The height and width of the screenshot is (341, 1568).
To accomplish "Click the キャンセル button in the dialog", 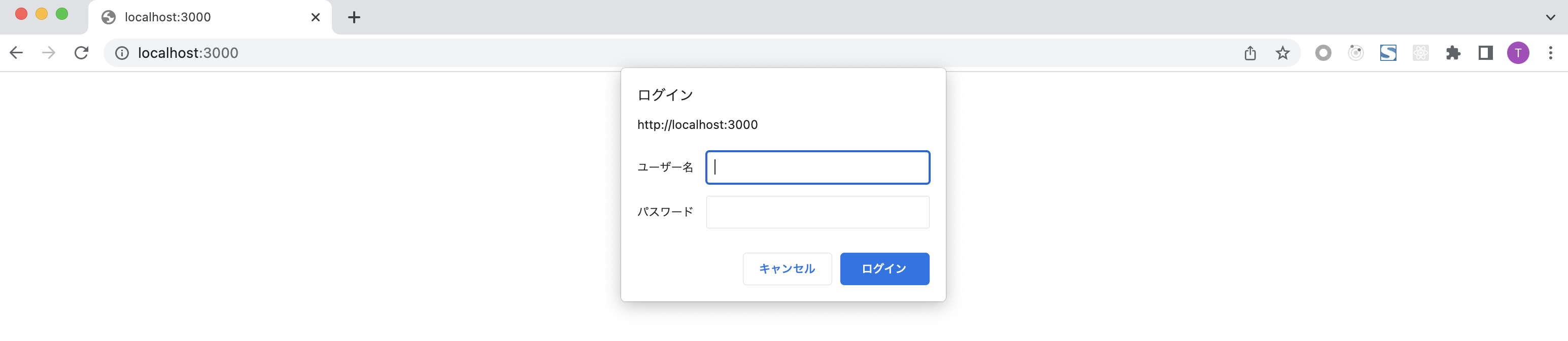I will tap(787, 268).
